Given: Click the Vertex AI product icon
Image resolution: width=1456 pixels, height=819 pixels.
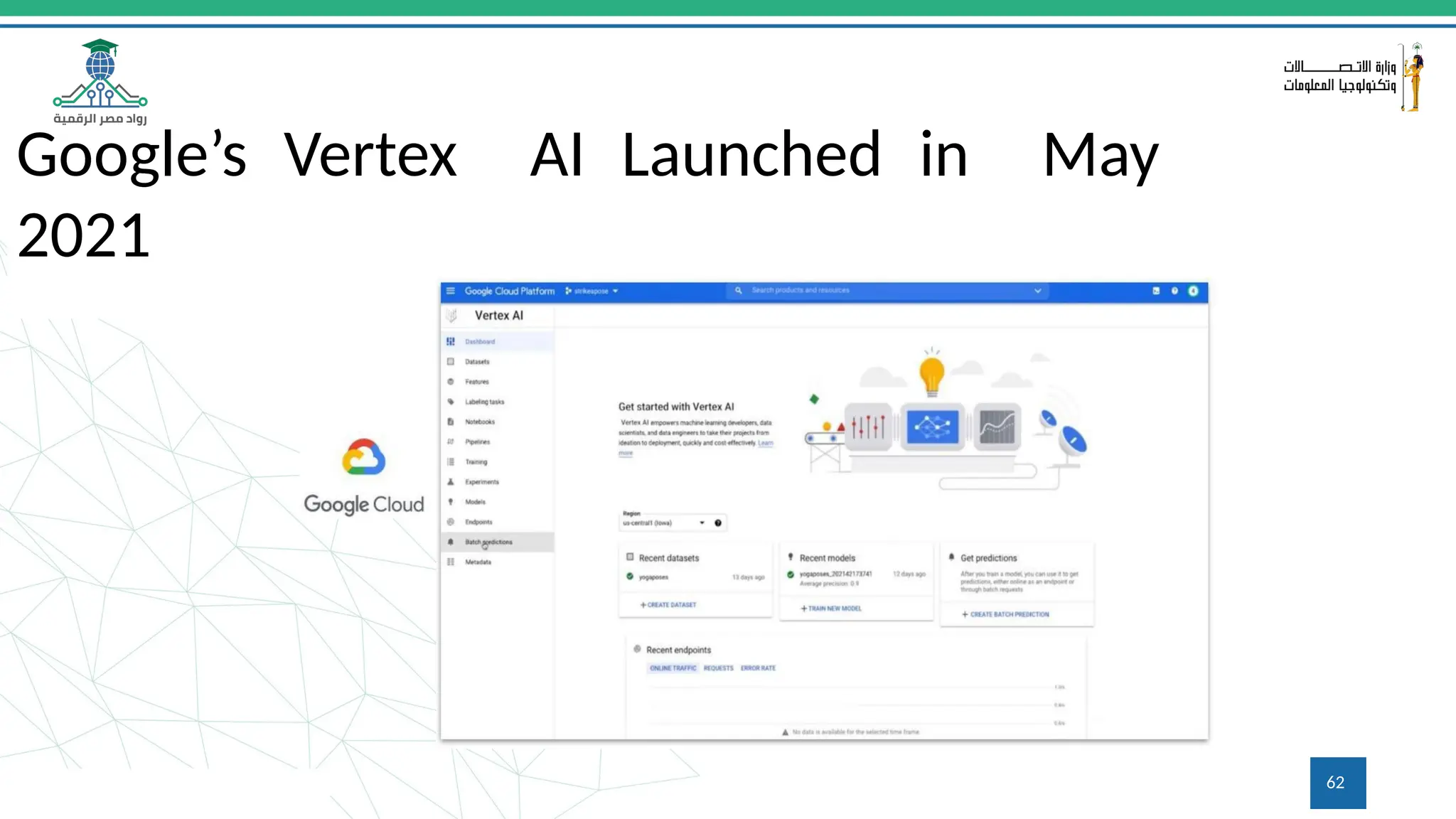Looking at the screenshot, I should pyautogui.click(x=451, y=316).
